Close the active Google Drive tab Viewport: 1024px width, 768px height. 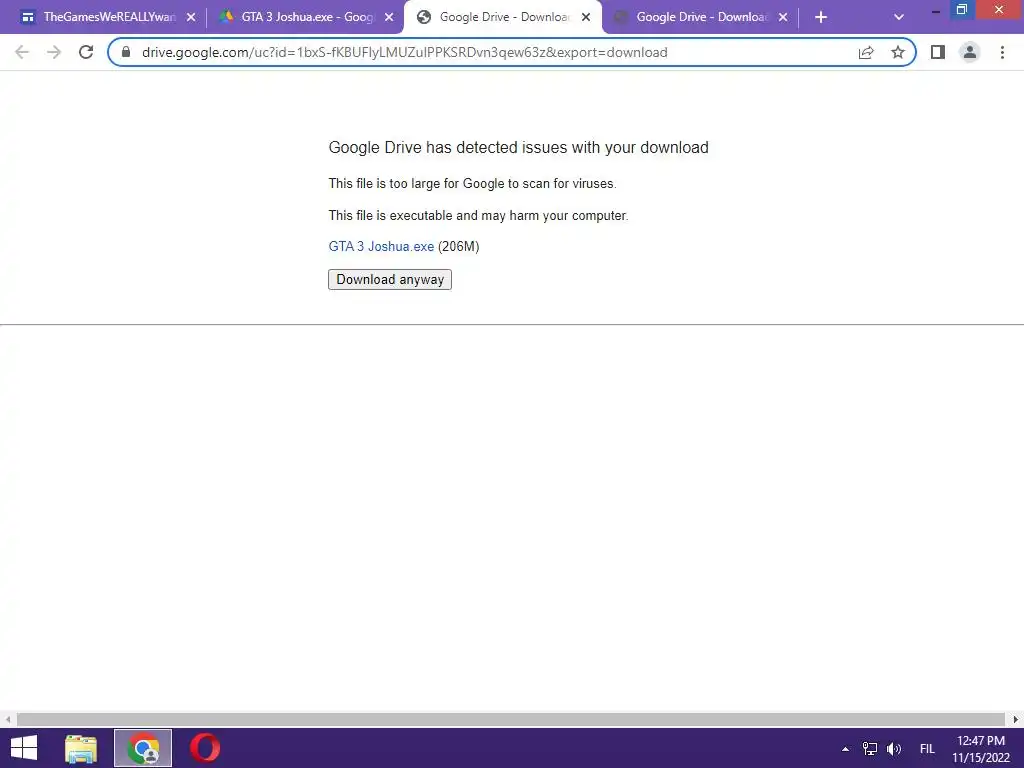(x=586, y=17)
